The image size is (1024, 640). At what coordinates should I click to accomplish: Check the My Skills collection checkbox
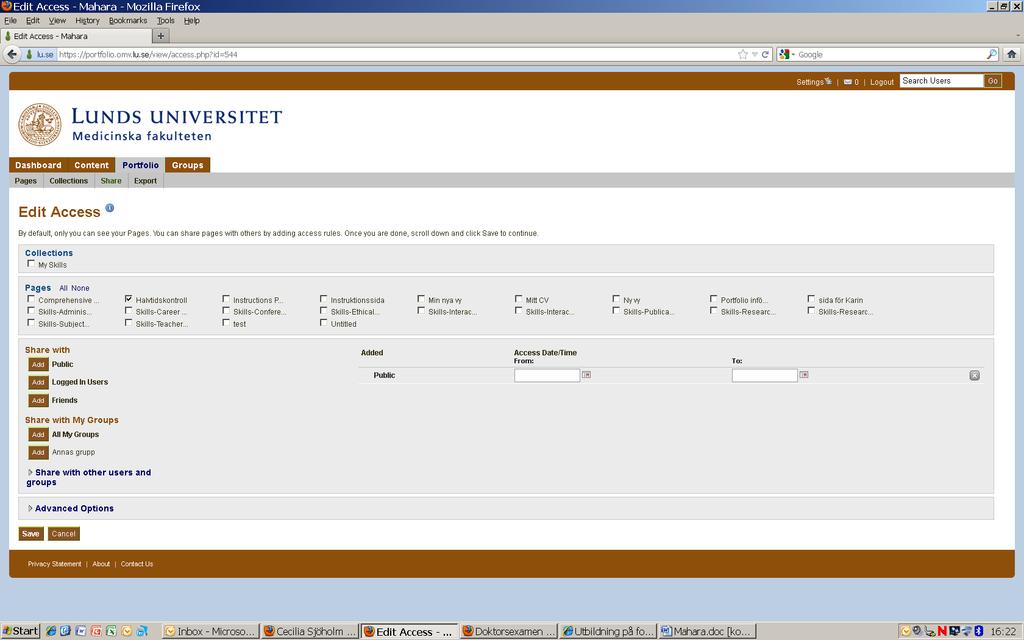tap(31, 264)
